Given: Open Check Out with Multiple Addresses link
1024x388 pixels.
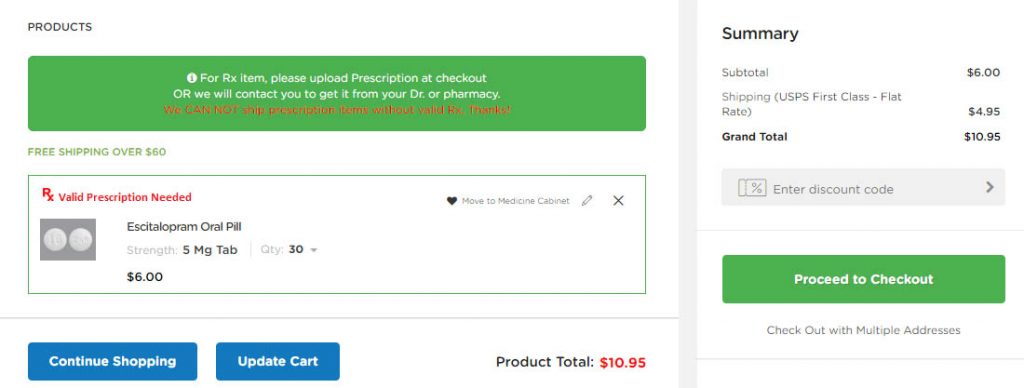Looking at the screenshot, I should tap(863, 330).
